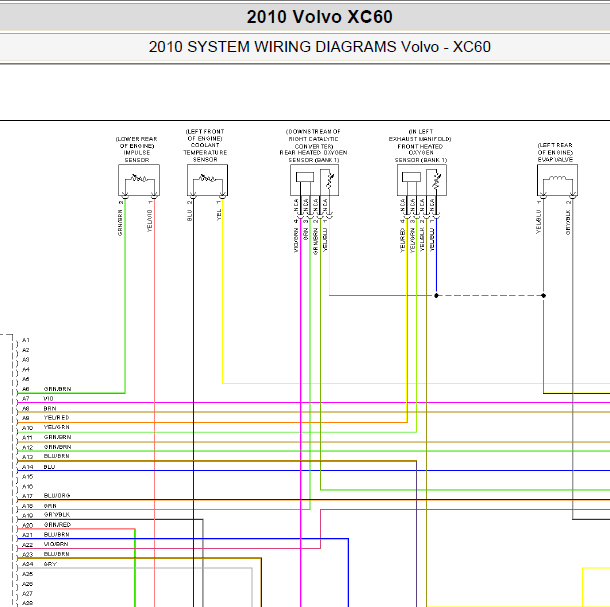The image size is (610, 607).
Task: Click the vertical YEL/RED label under front oxygen sensor
Action: 403,240
